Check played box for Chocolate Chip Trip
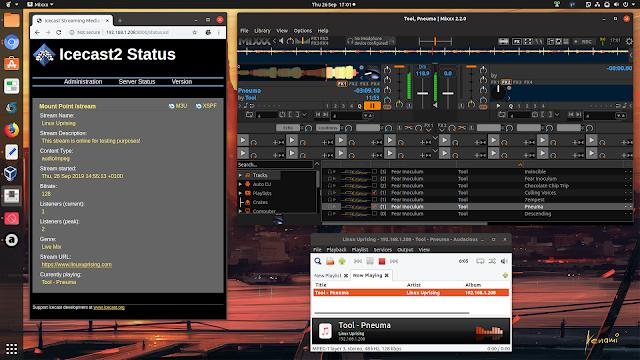This screenshot has width=640, height=360. click(374, 186)
